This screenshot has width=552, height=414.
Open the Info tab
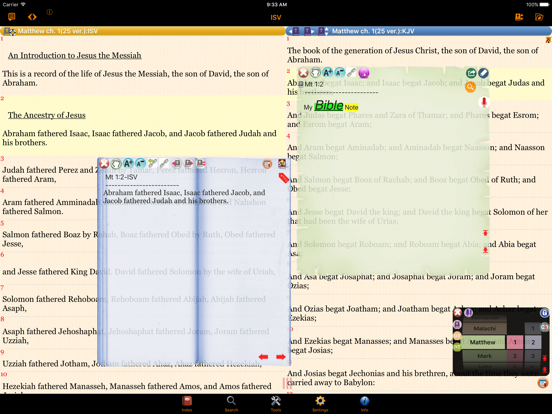[x=364, y=403]
